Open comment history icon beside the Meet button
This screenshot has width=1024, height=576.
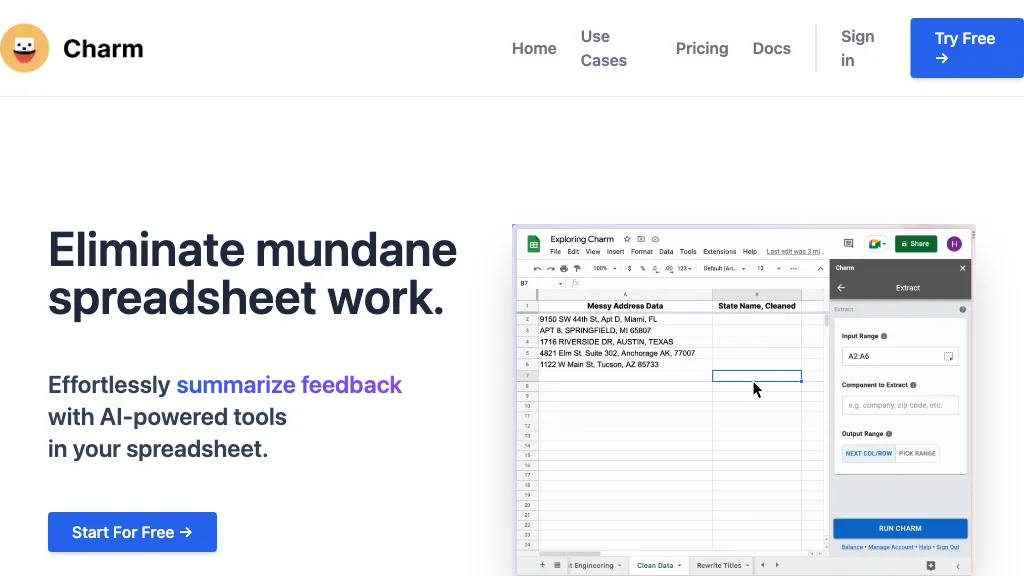pos(848,243)
